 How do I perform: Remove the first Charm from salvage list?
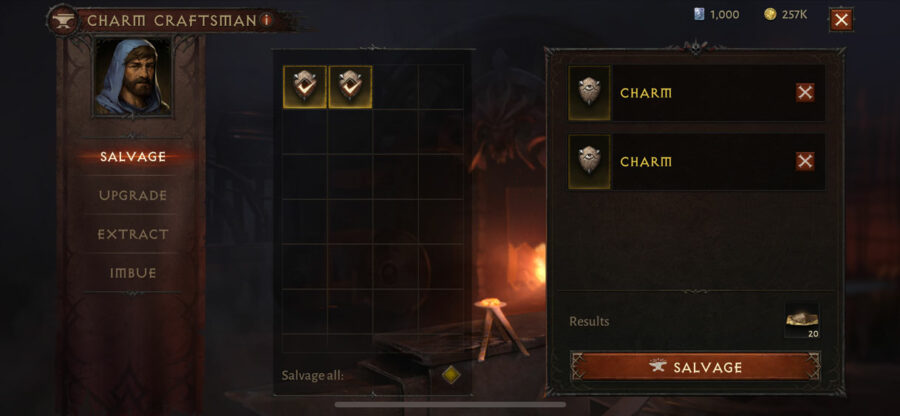click(x=805, y=92)
